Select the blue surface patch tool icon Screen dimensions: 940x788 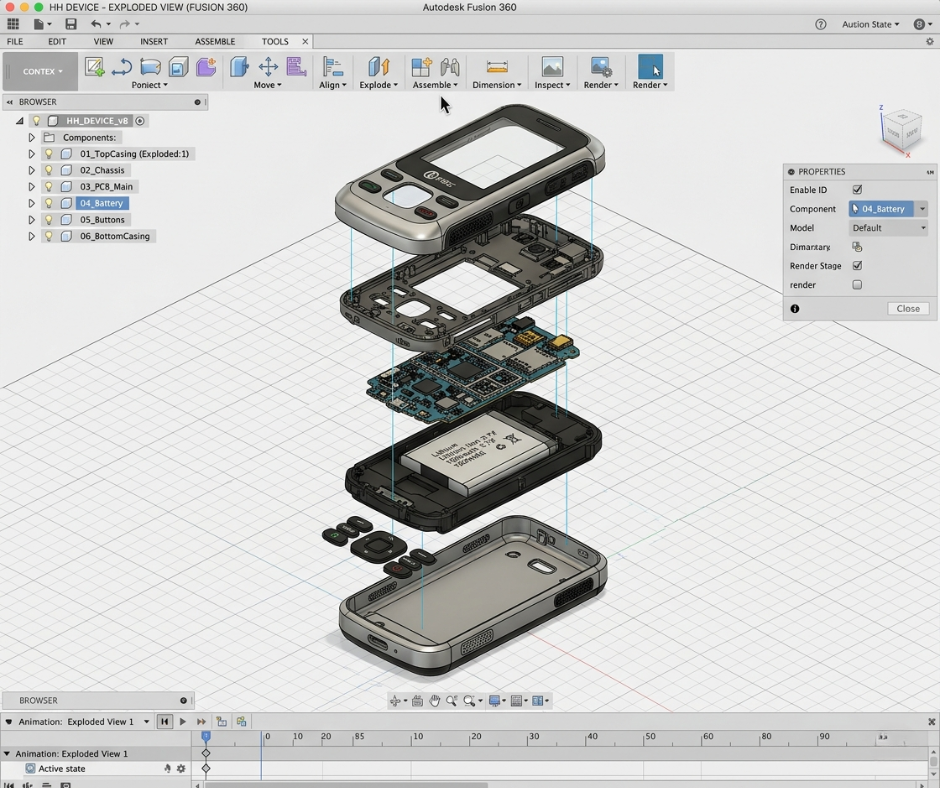150,67
